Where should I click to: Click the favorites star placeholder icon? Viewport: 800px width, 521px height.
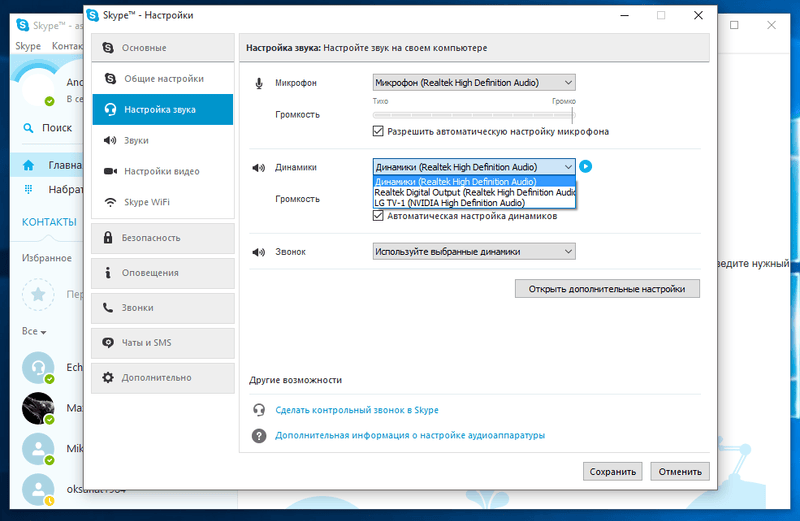(x=38, y=294)
